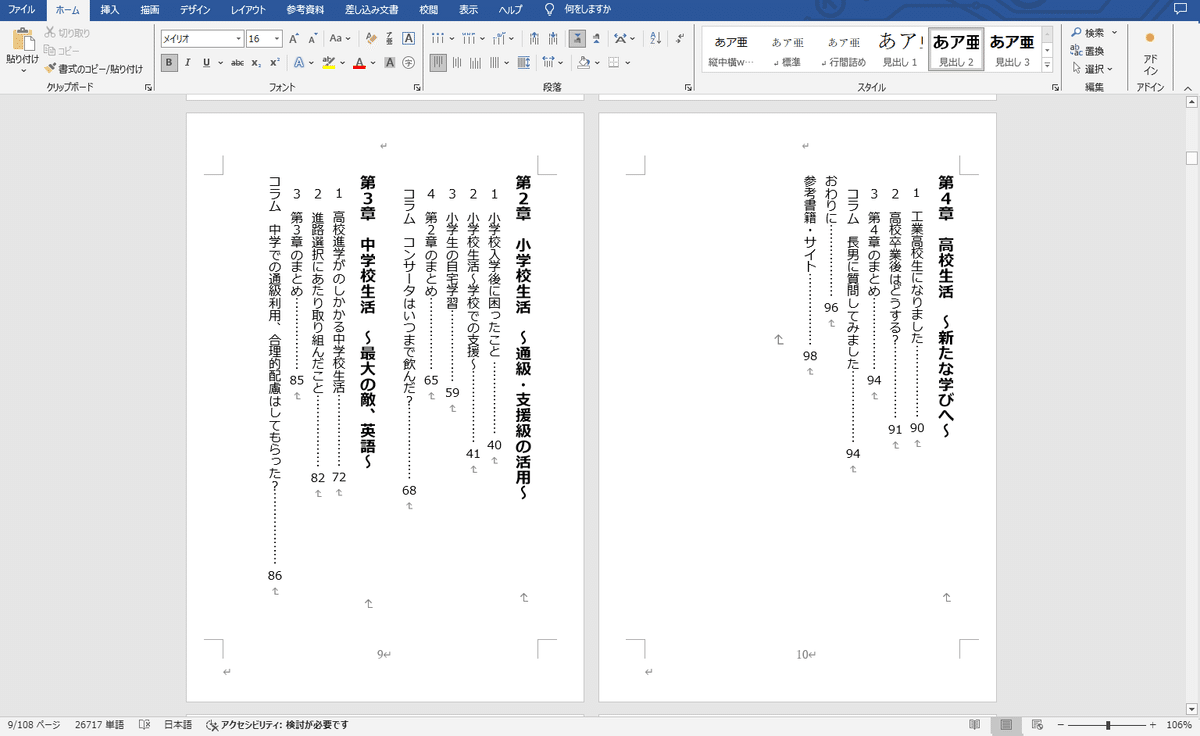Toggle Bold formatting
This screenshot has height=736, width=1200.
(x=169, y=62)
